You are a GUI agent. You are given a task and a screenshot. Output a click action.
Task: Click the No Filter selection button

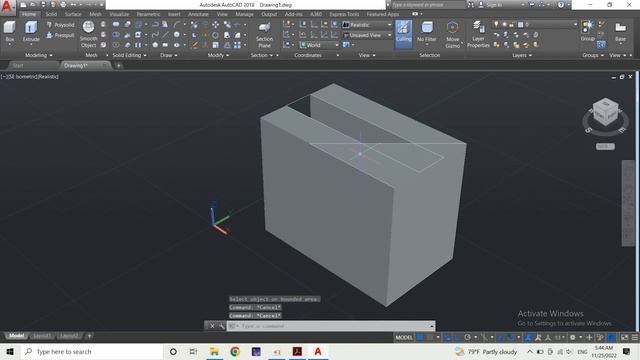click(427, 33)
